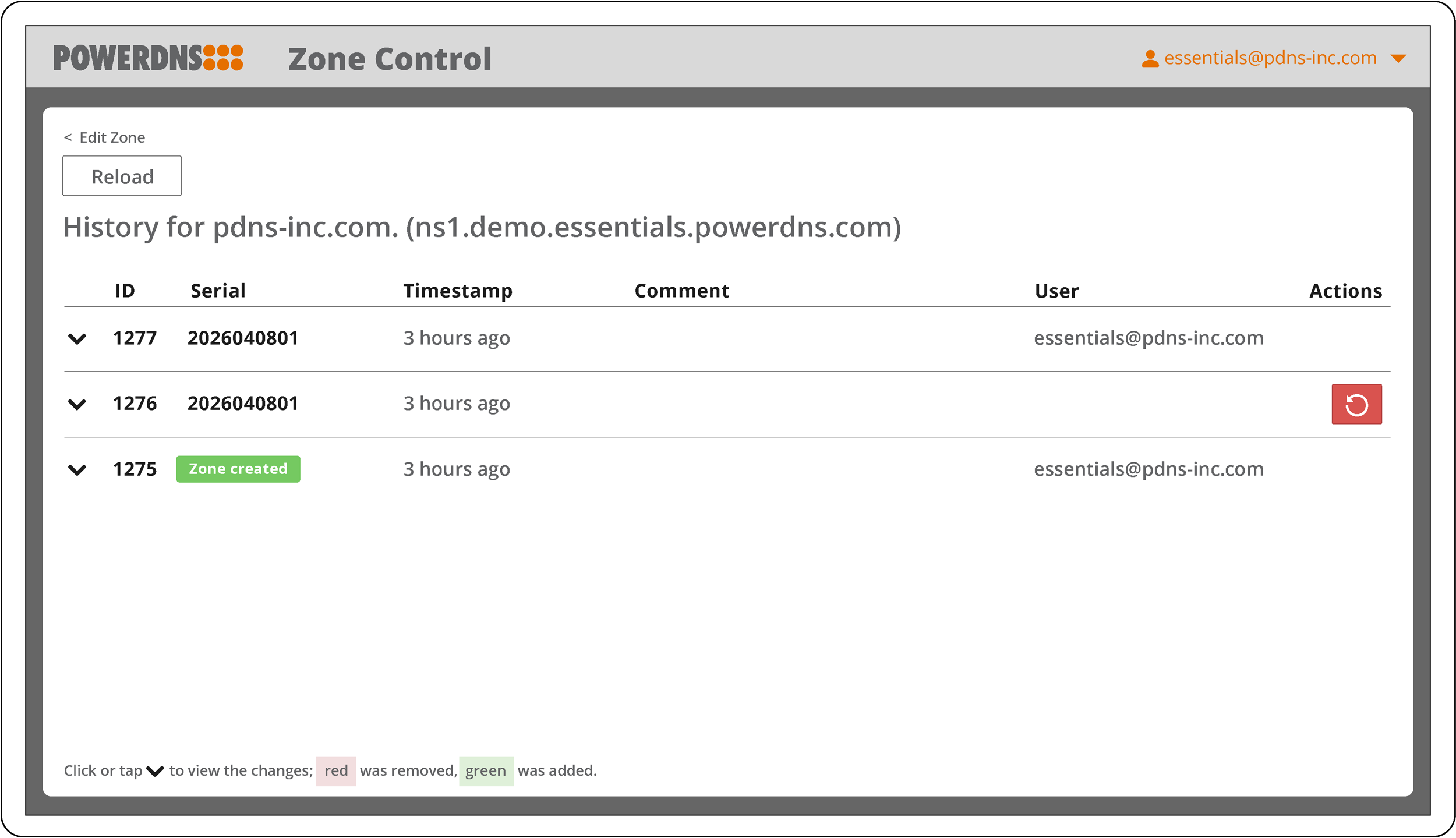1456x838 pixels.
Task: Open the account dropdown arrow
Action: (1398, 59)
